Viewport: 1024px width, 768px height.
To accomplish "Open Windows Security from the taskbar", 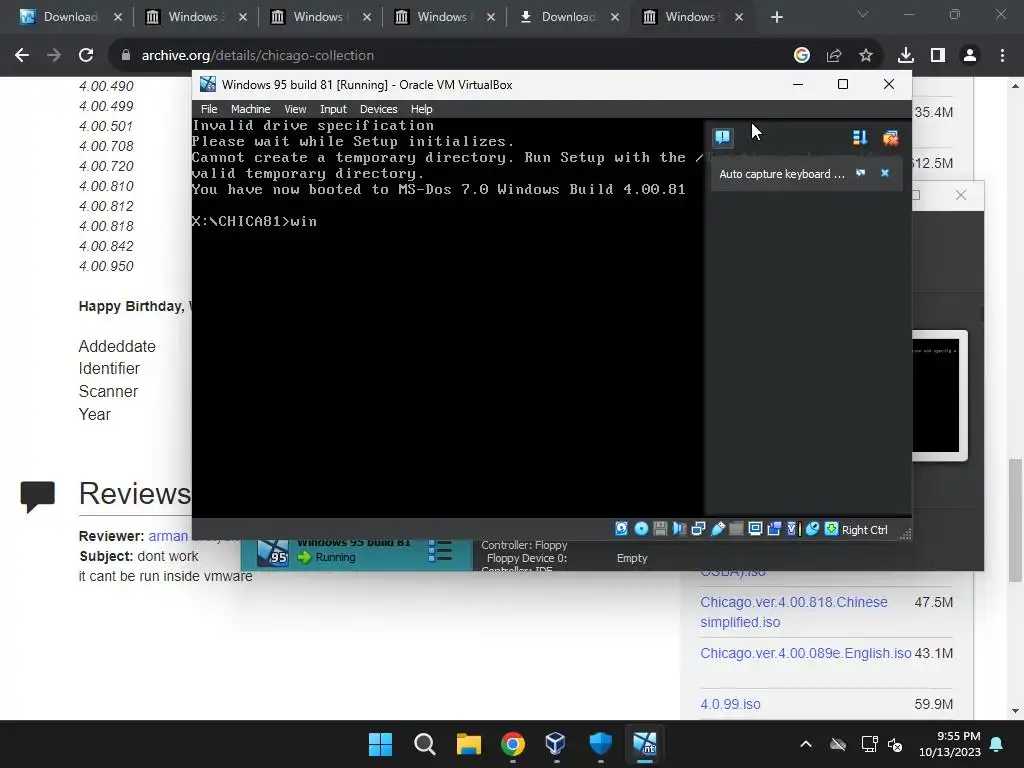I will click(x=600, y=744).
